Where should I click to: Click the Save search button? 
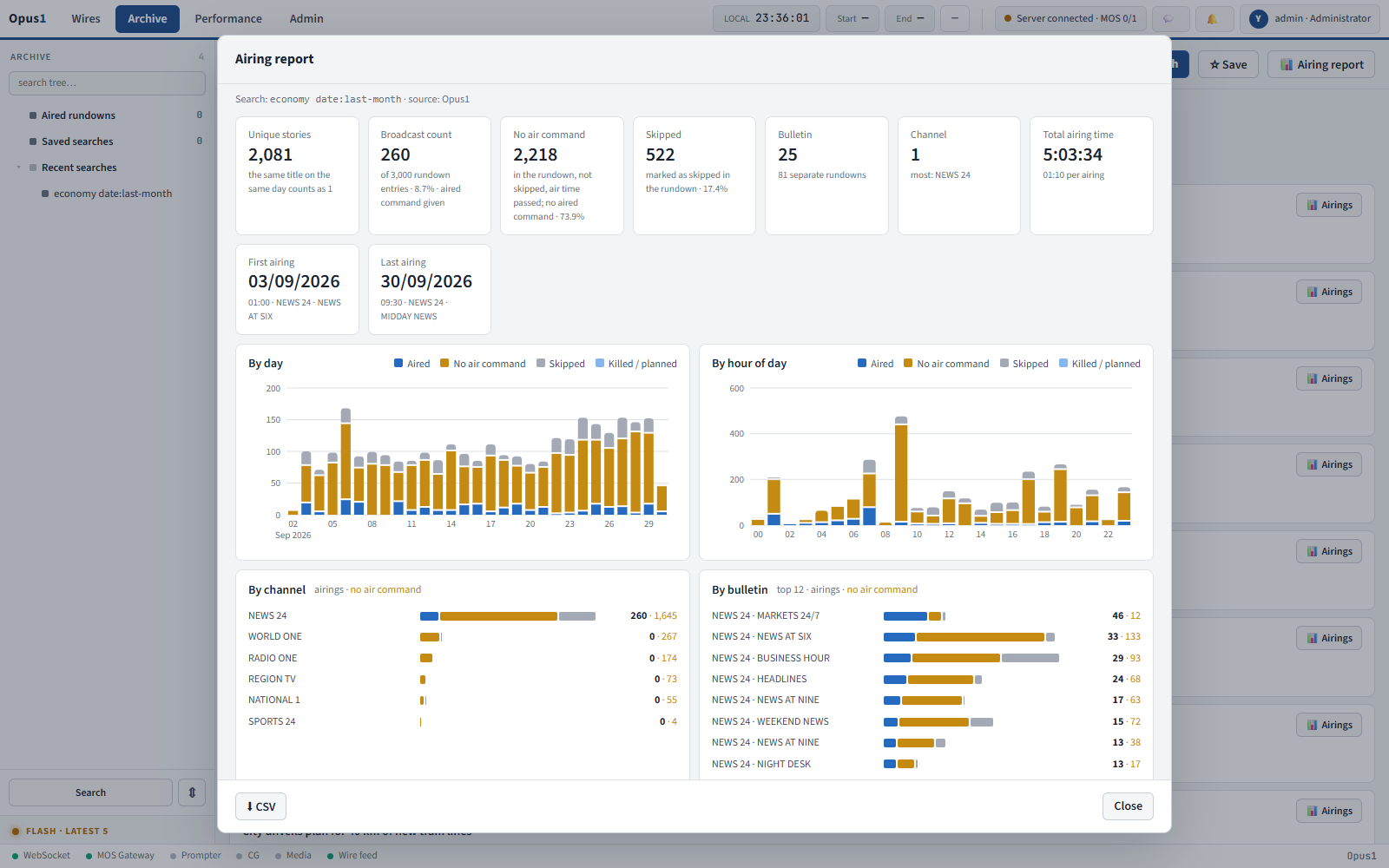(x=1228, y=64)
